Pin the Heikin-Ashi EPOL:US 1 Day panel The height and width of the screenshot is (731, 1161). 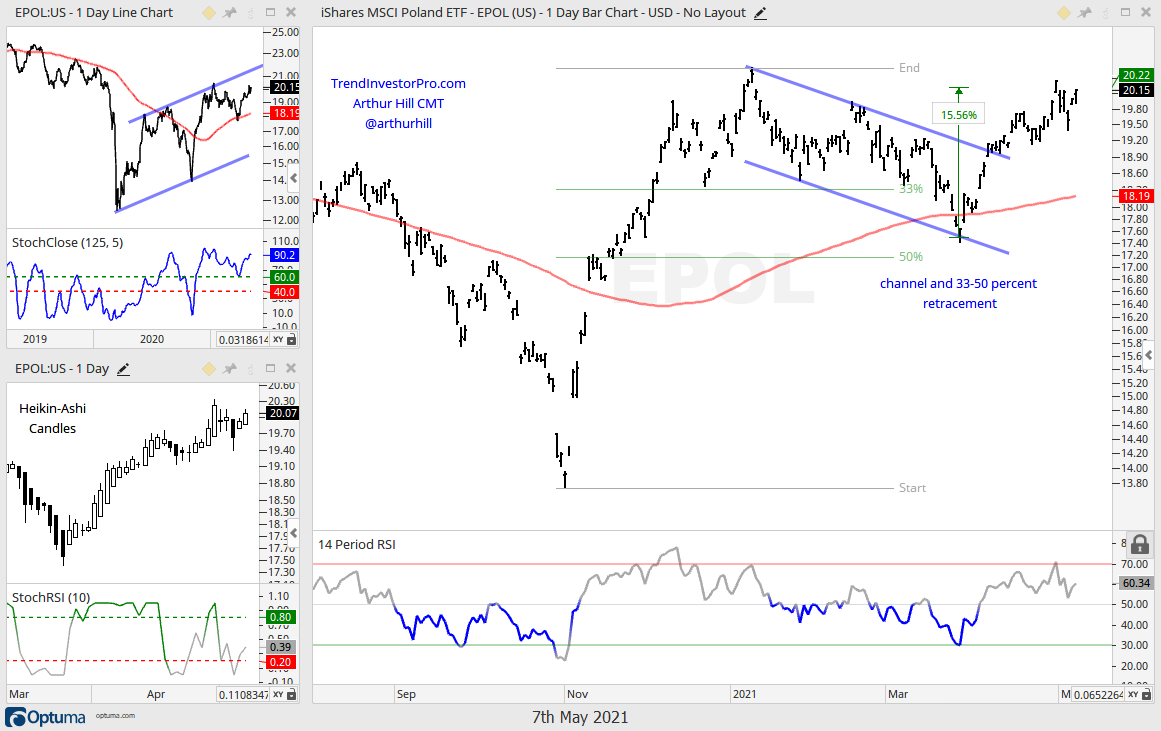click(230, 368)
